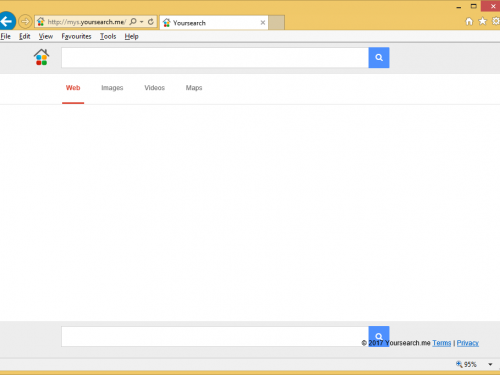Open the Tools menu
Image resolution: width=500 pixels, height=375 pixels.
[108, 36]
